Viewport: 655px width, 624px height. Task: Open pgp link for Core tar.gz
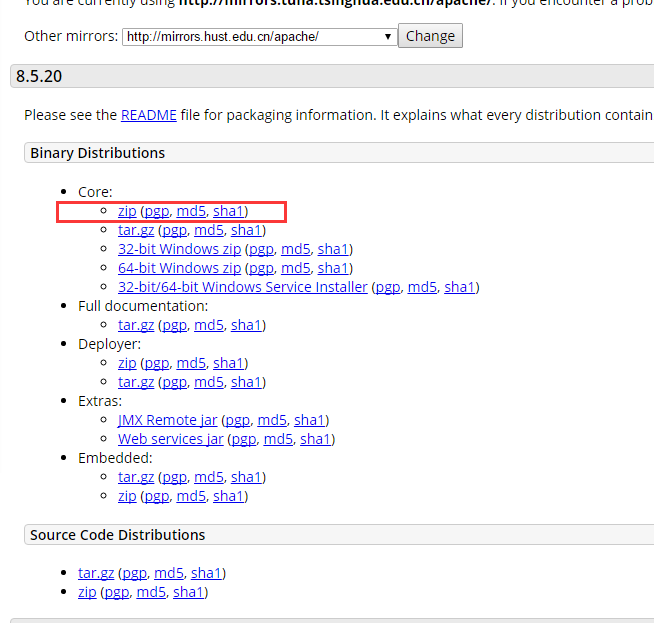[175, 230]
